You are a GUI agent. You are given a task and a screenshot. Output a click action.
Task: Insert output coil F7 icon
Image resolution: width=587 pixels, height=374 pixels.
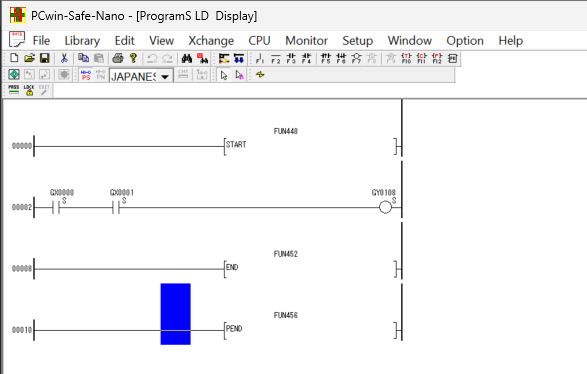click(356, 58)
